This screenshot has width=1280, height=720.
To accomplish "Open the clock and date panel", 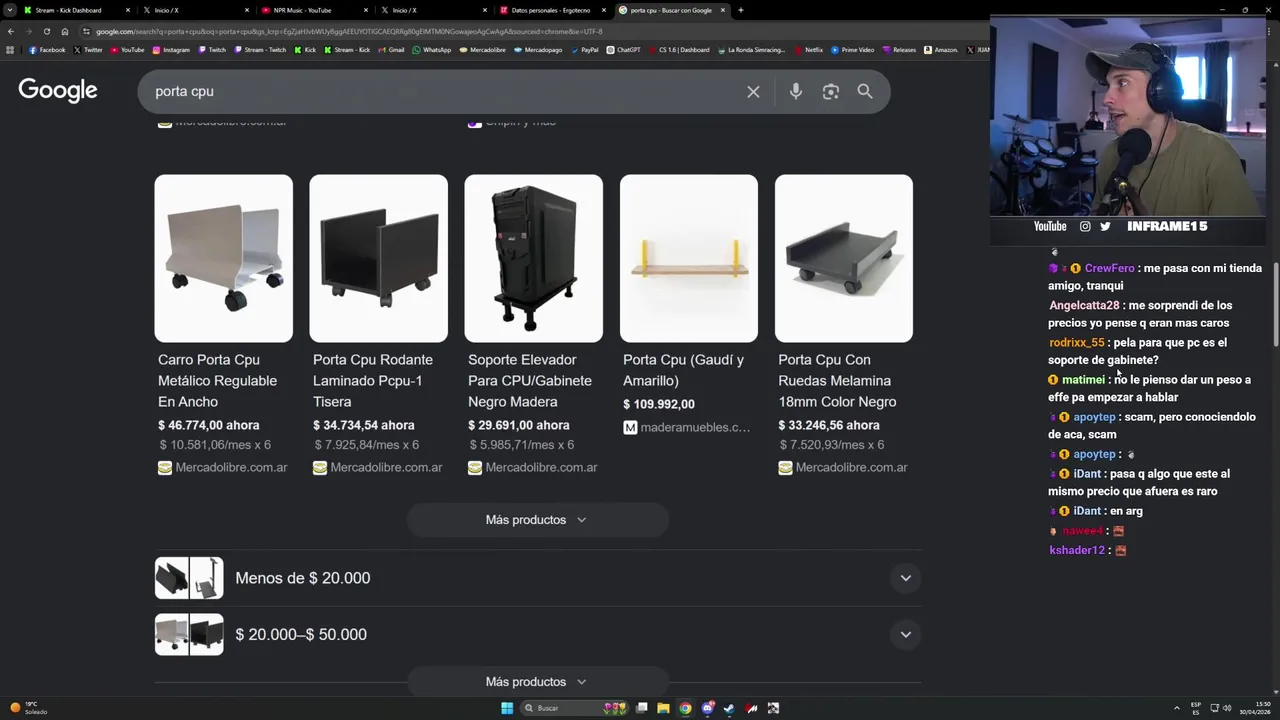I will coord(1255,708).
